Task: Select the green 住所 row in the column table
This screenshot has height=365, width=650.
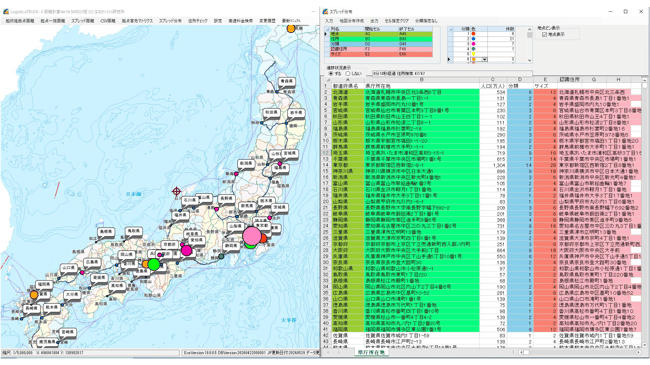Action: 381,39
